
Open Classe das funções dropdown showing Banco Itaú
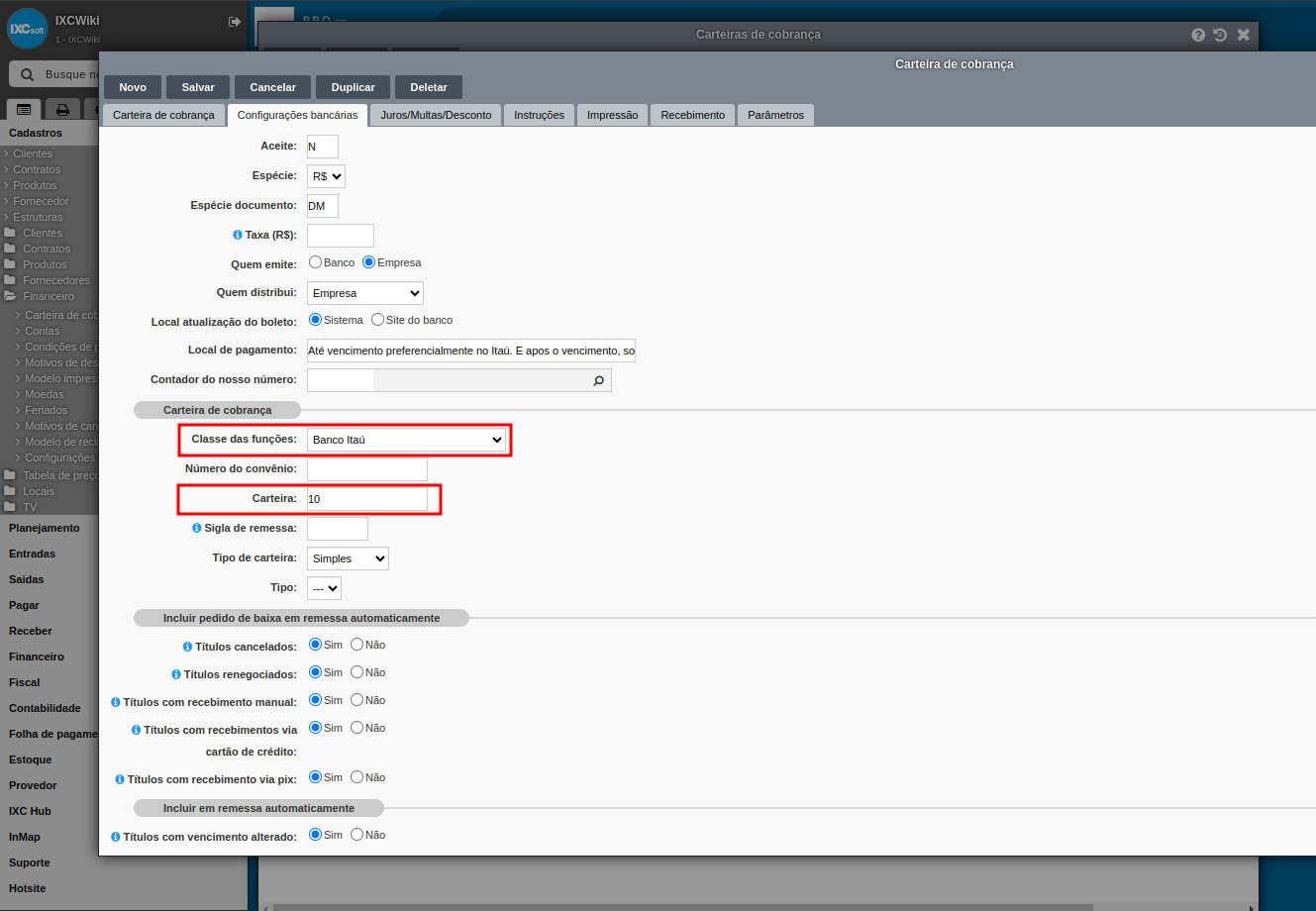click(407, 440)
